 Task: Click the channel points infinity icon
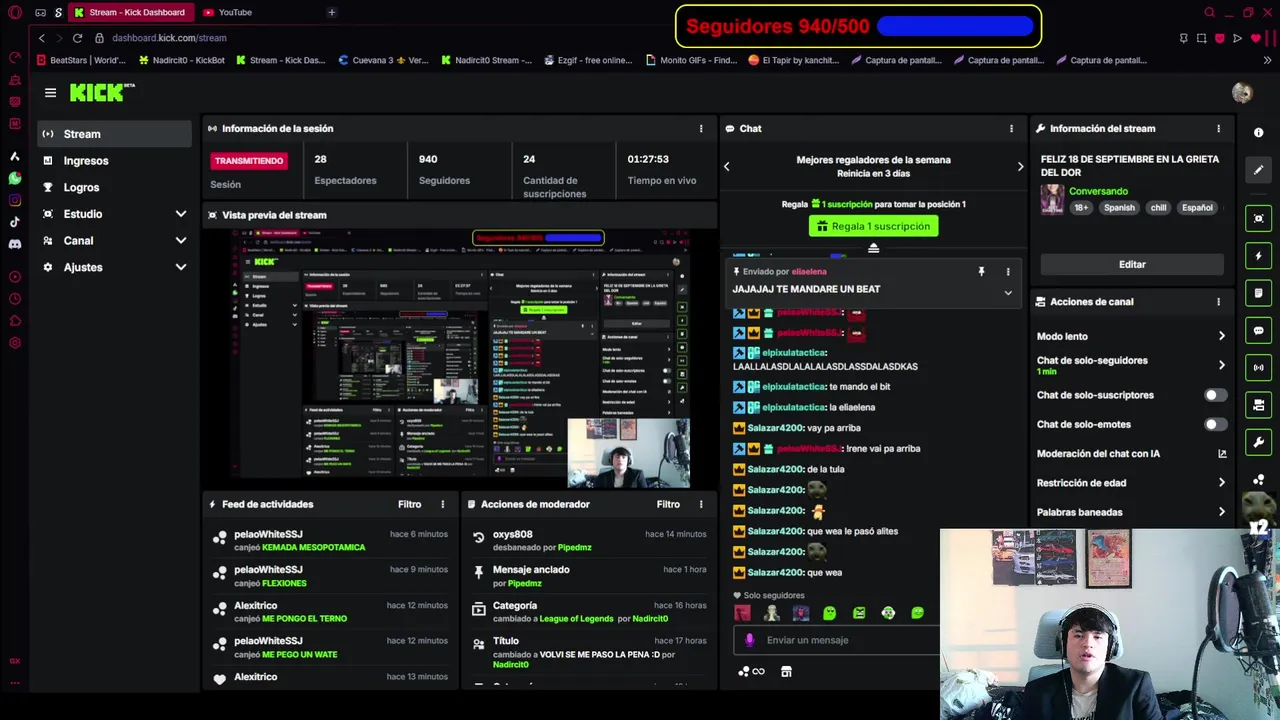click(x=752, y=672)
